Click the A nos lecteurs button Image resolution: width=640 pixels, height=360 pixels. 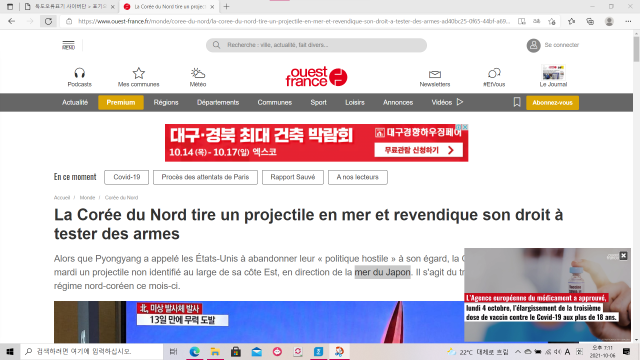pos(358,177)
